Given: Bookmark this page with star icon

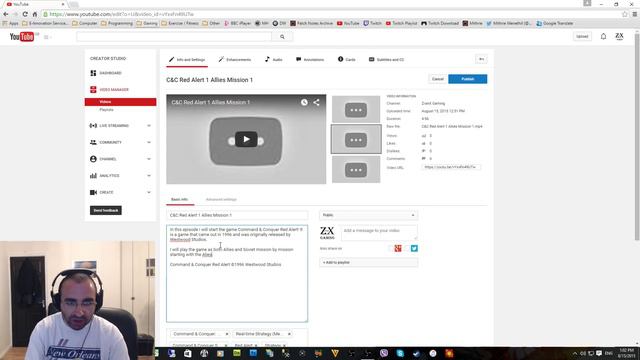Looking at the screenshot, I should coord(624,14).
